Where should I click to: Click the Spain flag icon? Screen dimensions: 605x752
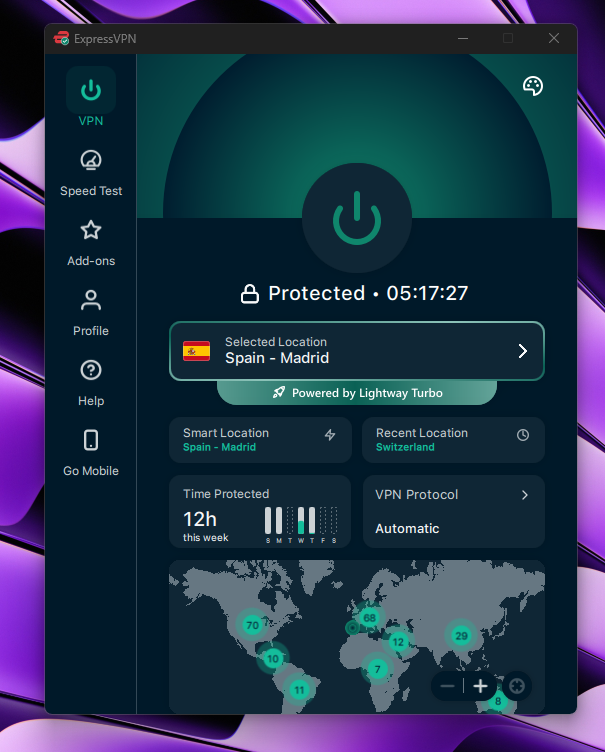pos(196,351)
